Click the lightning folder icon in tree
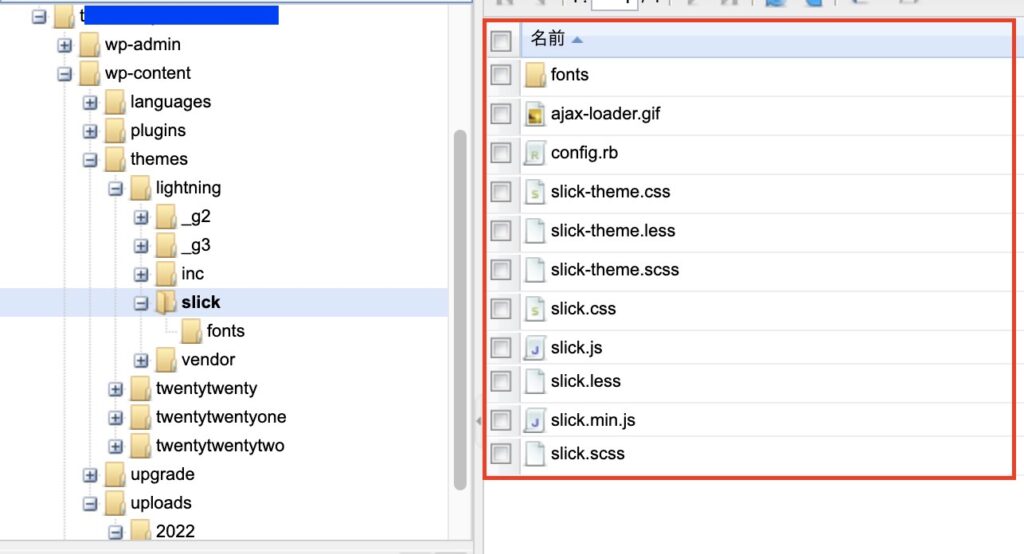The image size is (1024, 554). [x=140, y=188]
